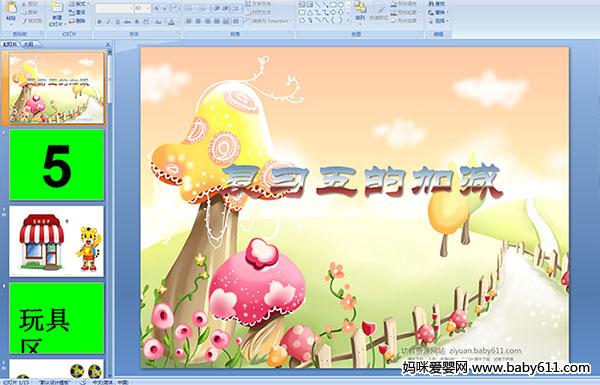The width and height of the screenshot is (600, 385).
Task: Open the Replace (替换) dropdown
Action: point(439,12)
